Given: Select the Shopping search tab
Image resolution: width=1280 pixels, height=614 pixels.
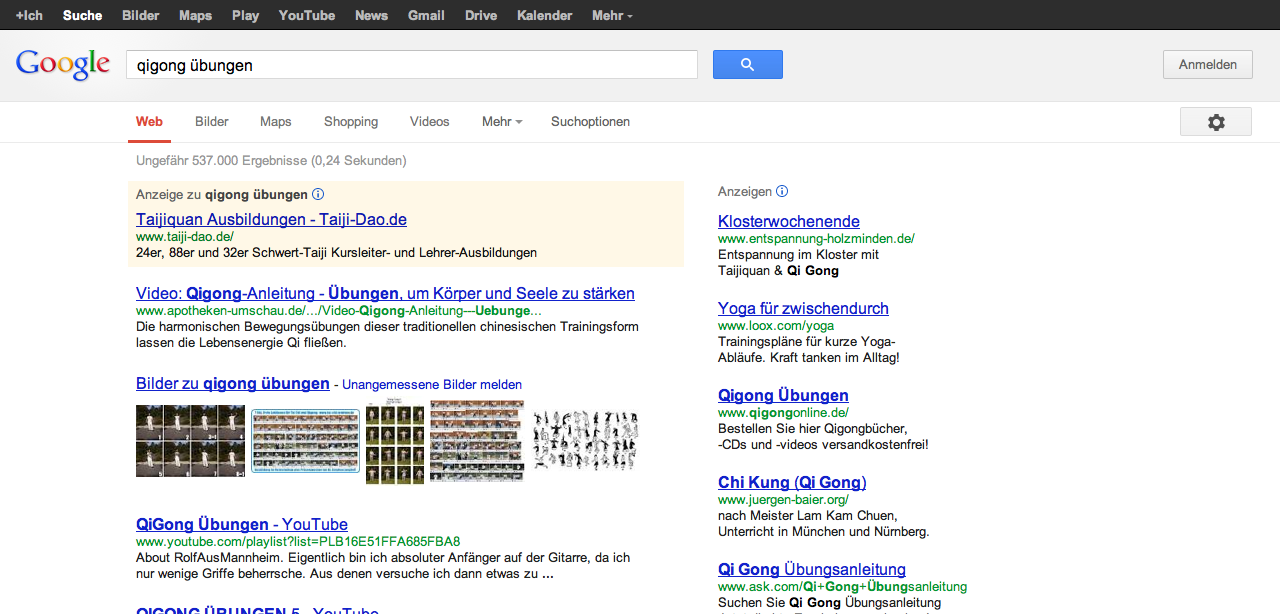Looking at the screenshot, I should click(x=351, y=122).
